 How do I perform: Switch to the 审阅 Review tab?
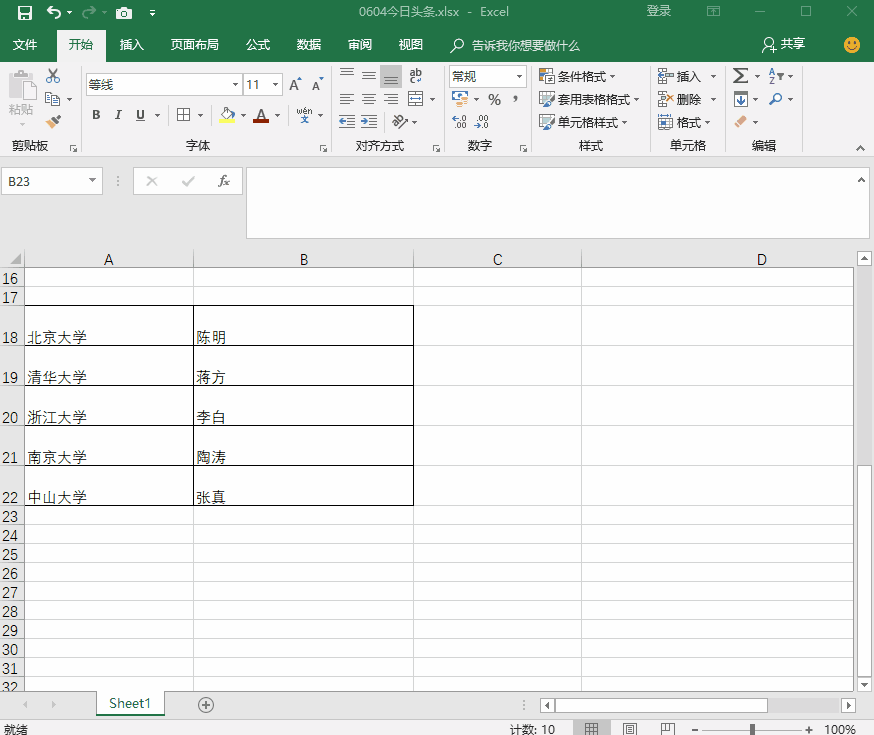(x=360, y=45)
